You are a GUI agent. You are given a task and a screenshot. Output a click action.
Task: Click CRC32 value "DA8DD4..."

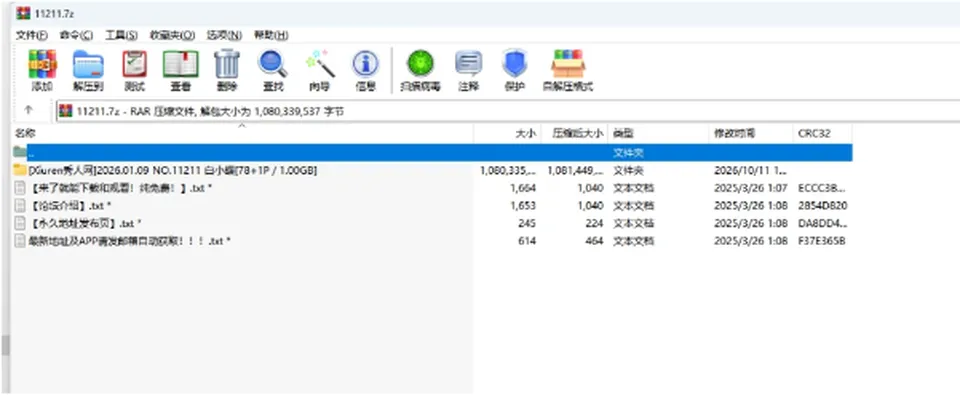click(x=823, y=224)
